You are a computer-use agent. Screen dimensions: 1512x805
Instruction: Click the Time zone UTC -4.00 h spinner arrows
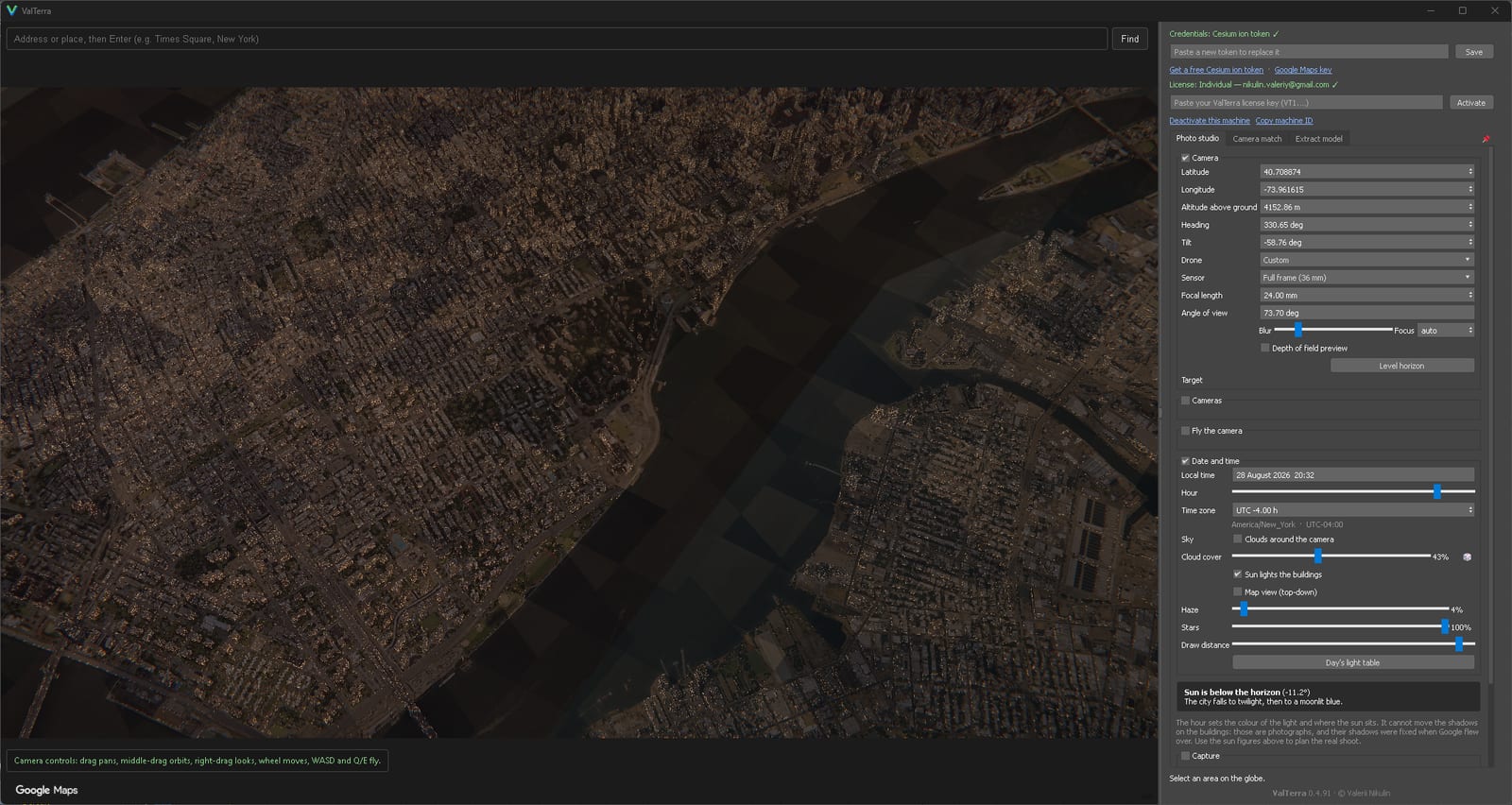tap(1470, 510)
